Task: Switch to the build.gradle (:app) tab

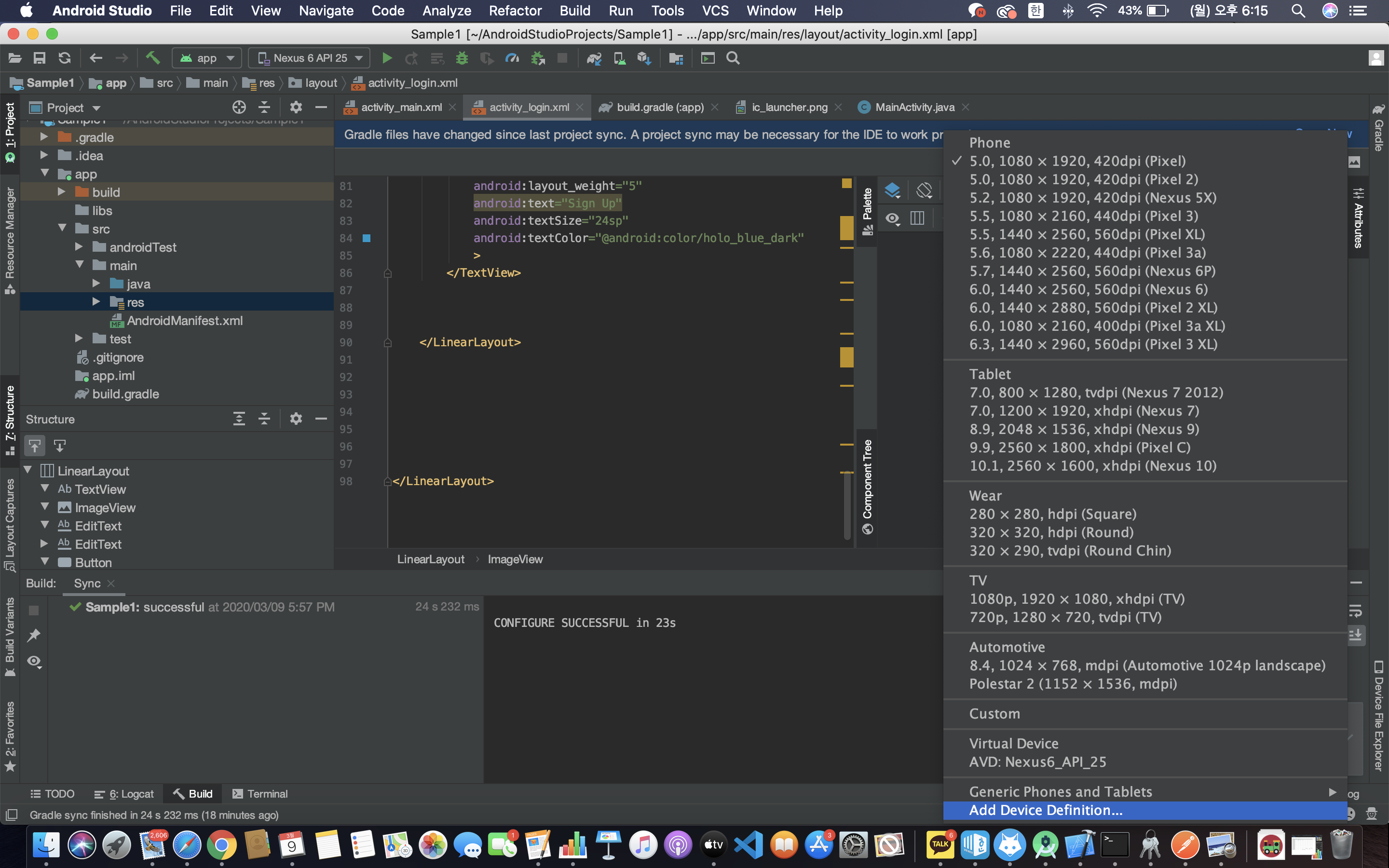Action: click(659, 108)
